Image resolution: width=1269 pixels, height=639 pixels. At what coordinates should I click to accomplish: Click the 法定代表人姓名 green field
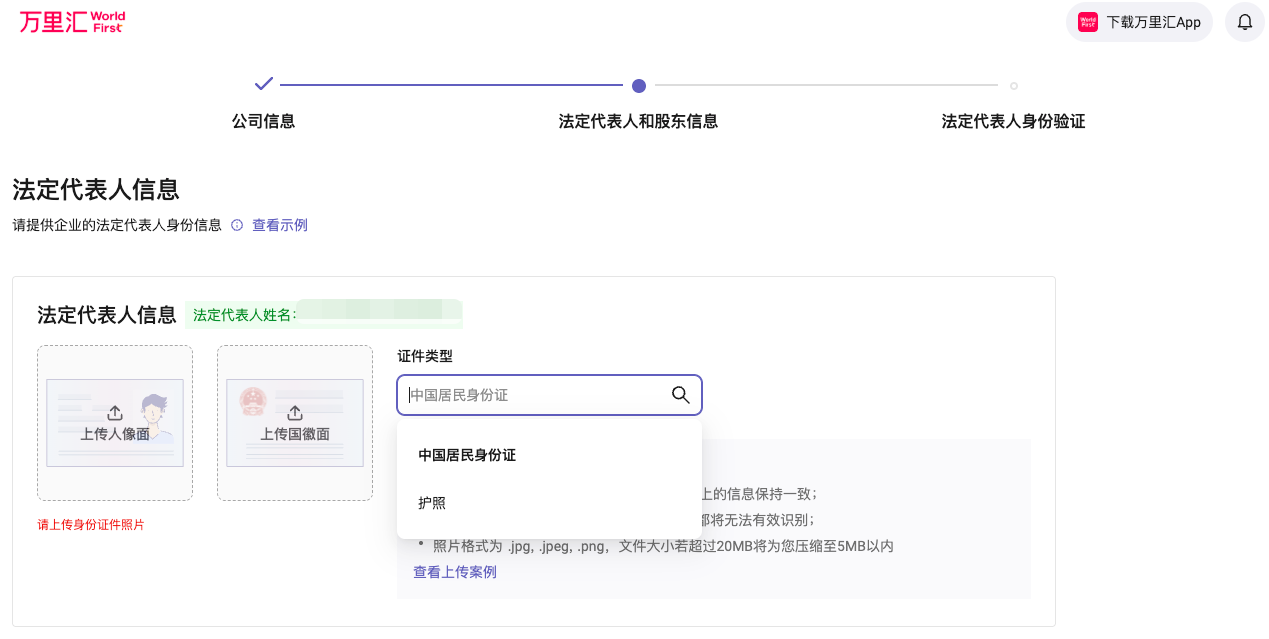pyautogui.click(x=324, y=315)
